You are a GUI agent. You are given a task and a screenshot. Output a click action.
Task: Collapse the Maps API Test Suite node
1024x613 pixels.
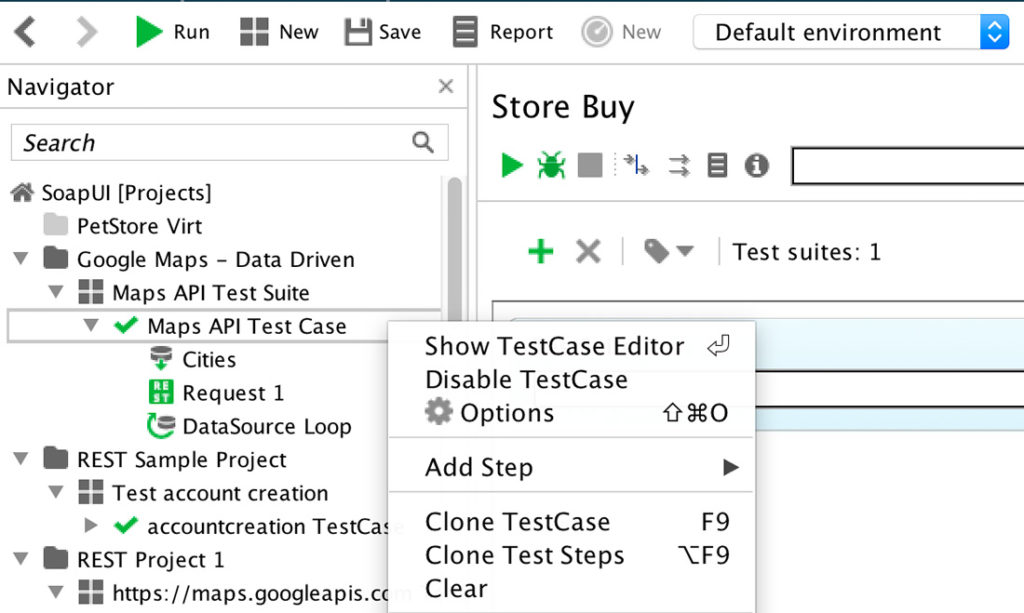pyautogui.click(x=56, y=292)
